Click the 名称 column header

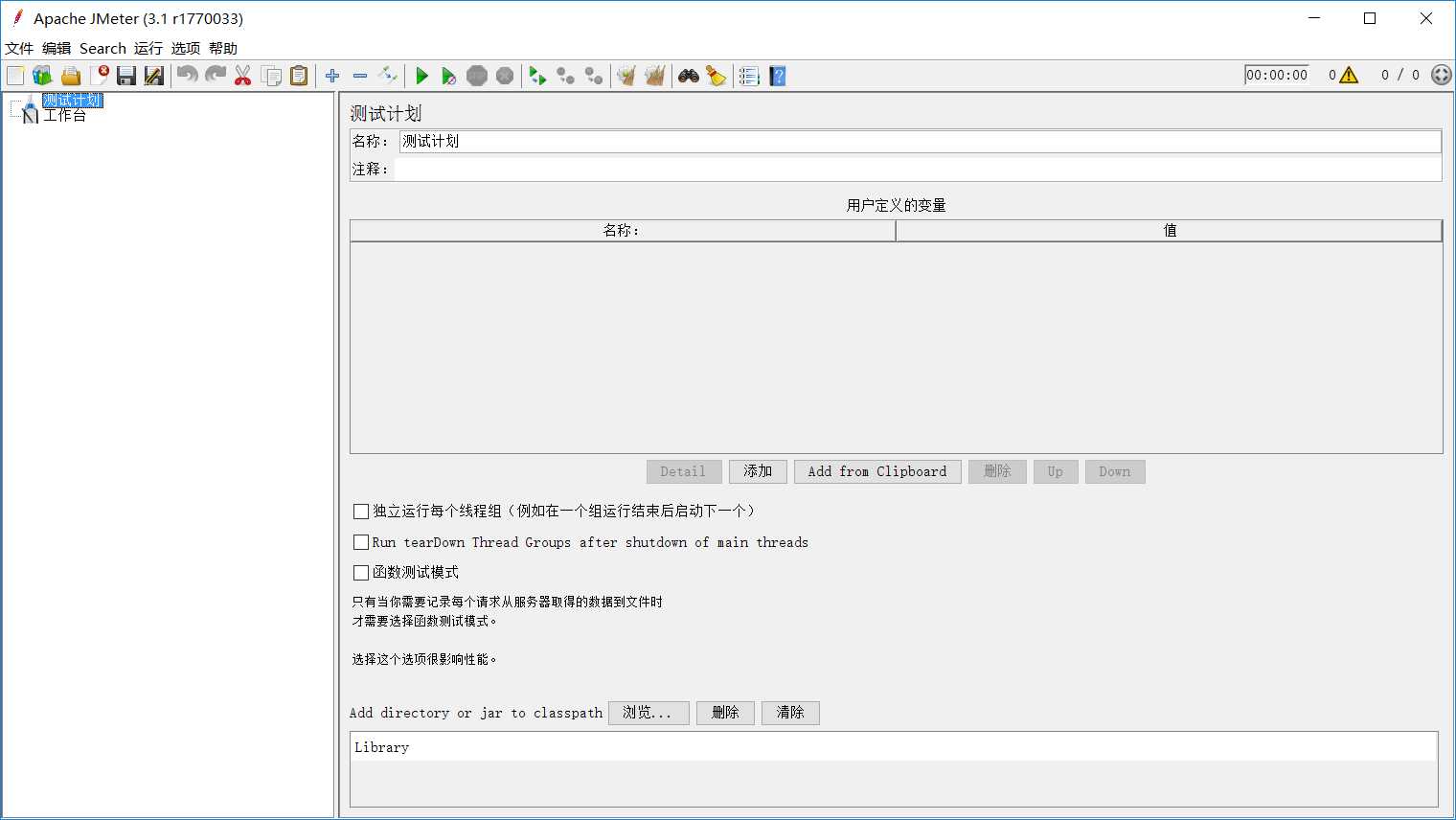[623, 231]
